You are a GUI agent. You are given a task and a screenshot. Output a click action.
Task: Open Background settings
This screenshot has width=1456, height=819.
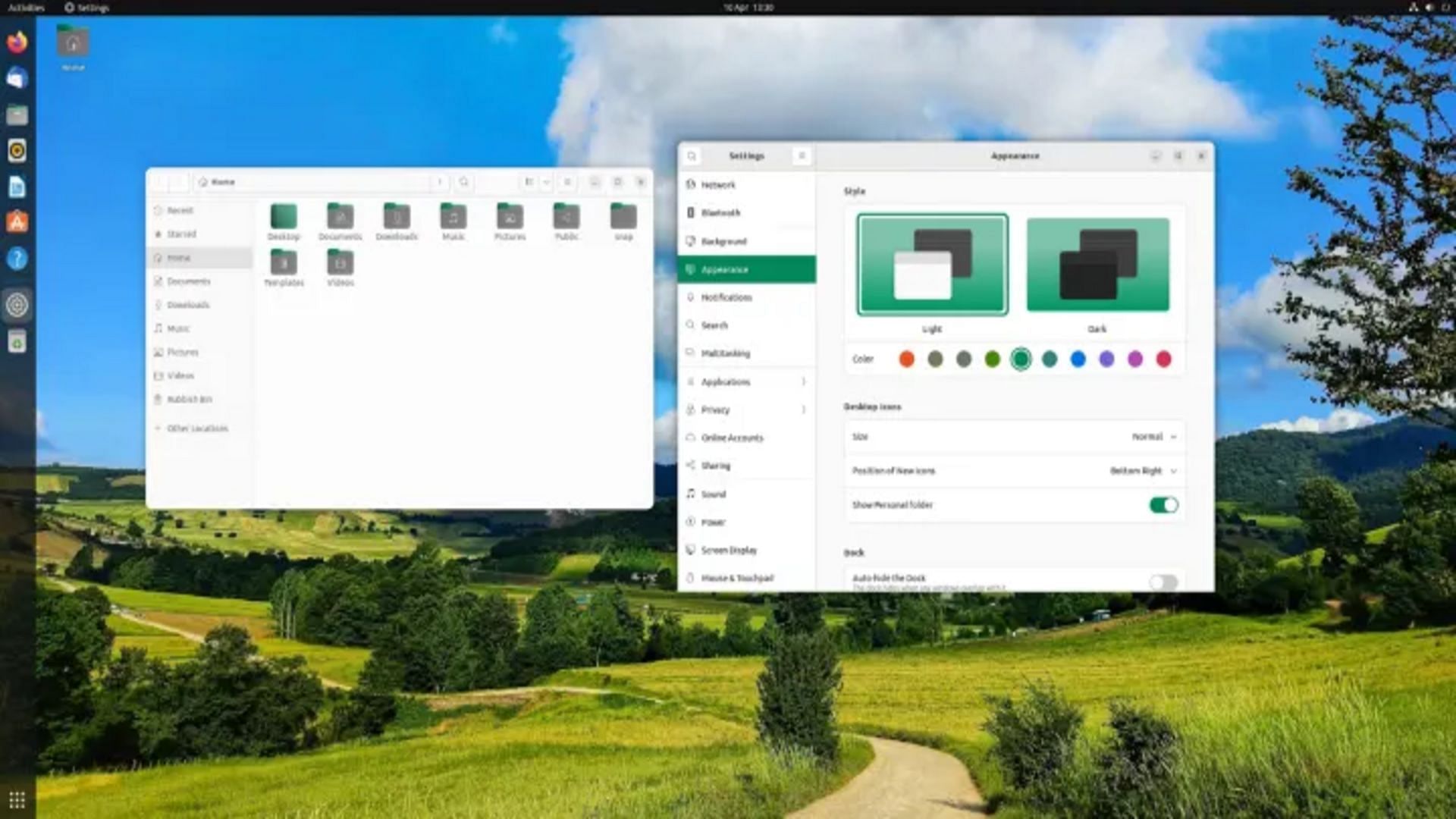[747, 241]
